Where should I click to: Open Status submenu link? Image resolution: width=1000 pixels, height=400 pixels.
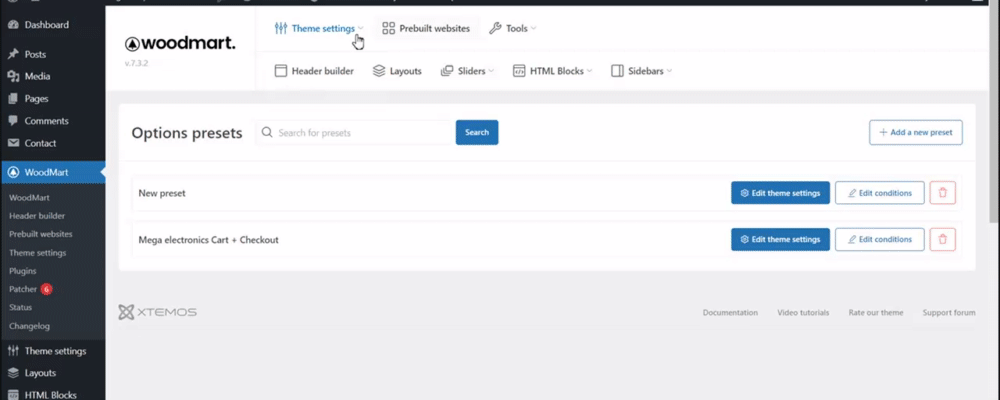tap(20, 307)
